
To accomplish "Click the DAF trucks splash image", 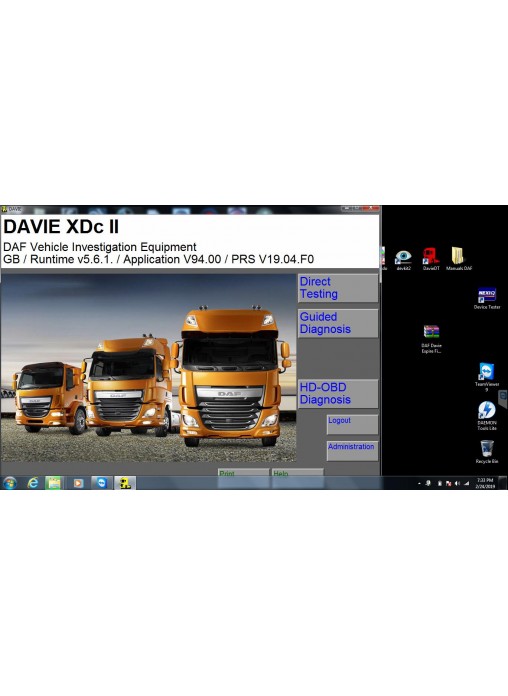I will click(149, 368).
